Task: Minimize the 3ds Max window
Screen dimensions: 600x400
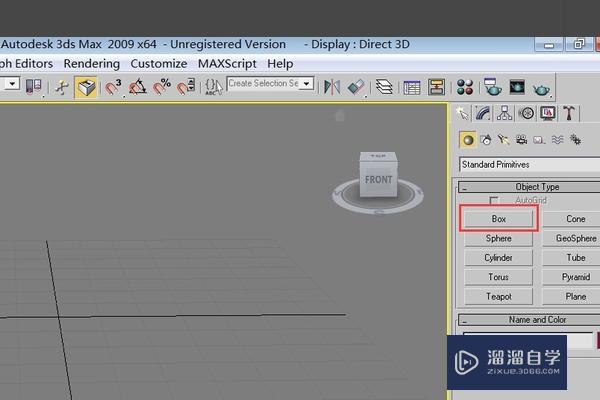Action: tap(549, 45)
